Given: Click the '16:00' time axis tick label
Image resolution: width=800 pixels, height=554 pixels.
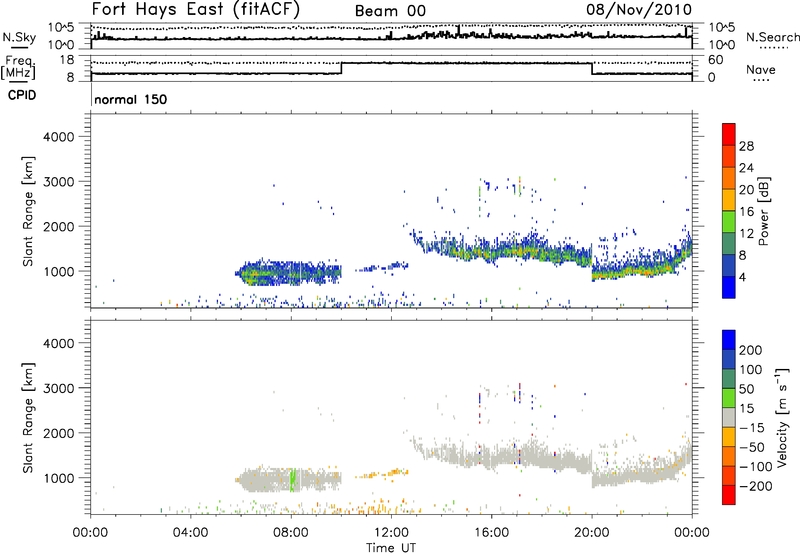Looking at the screenshot, I should (491, 533).
